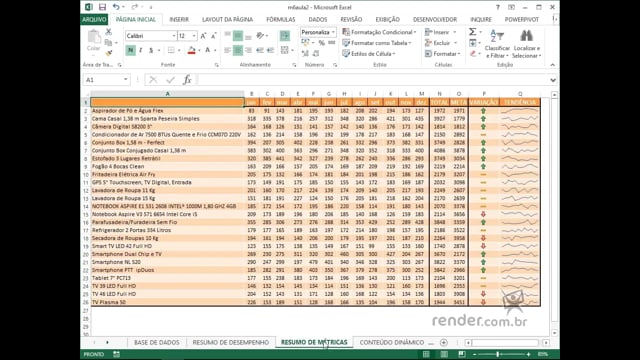
Task: Open number format Personaliza dropdown
Action: [333, 32]
